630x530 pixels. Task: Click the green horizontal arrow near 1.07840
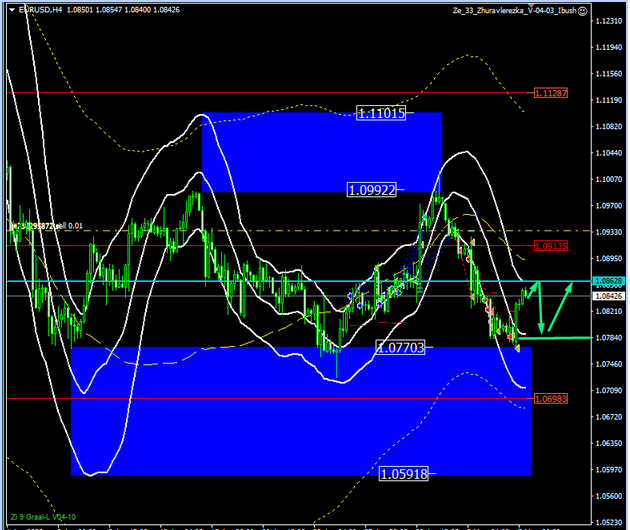[560, 339]
